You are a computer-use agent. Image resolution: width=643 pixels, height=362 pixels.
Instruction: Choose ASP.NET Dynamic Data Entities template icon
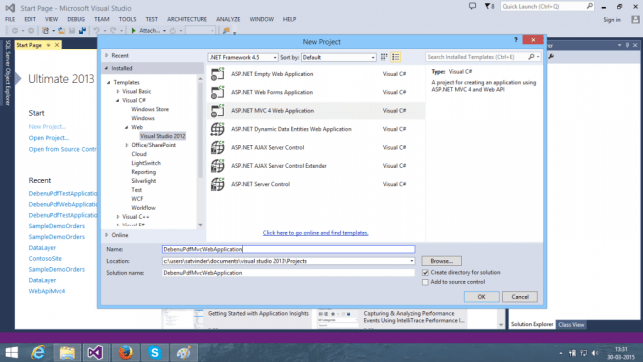point(217,129)
